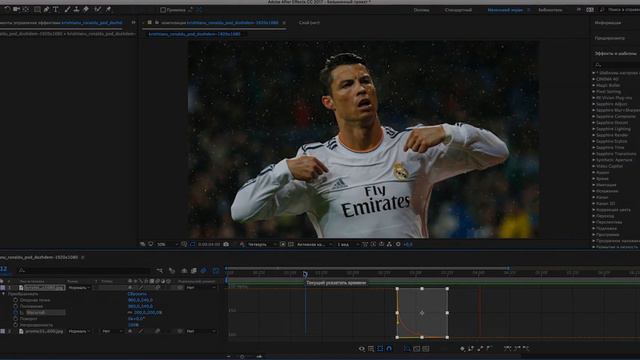640x360 pixels.
Task: Select the Roto Brush tool
Action: pyautogui.click(x=98, y=9)
